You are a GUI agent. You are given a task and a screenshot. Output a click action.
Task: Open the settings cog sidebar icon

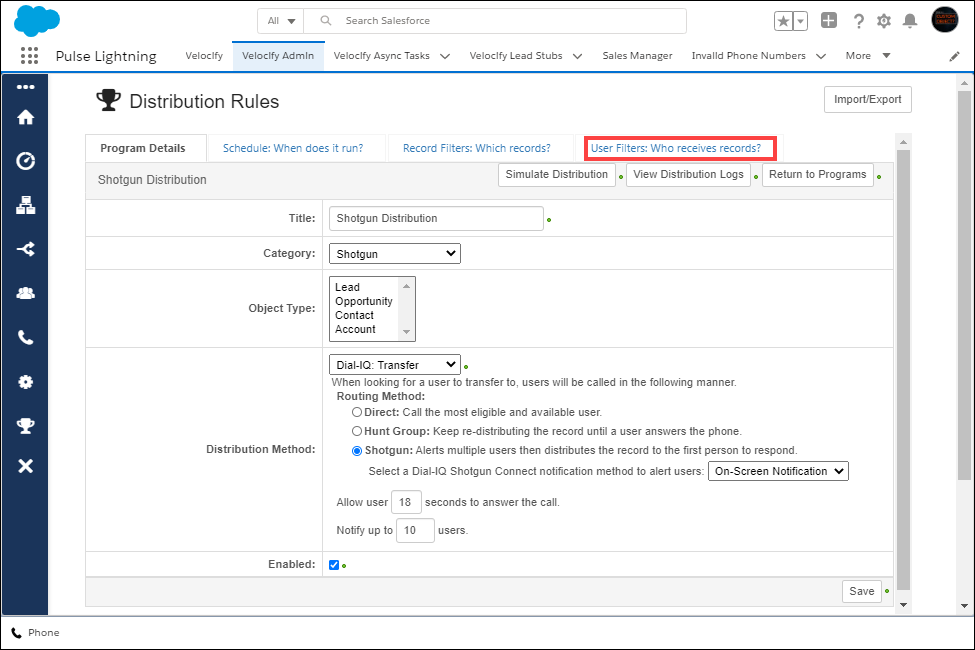25,382
